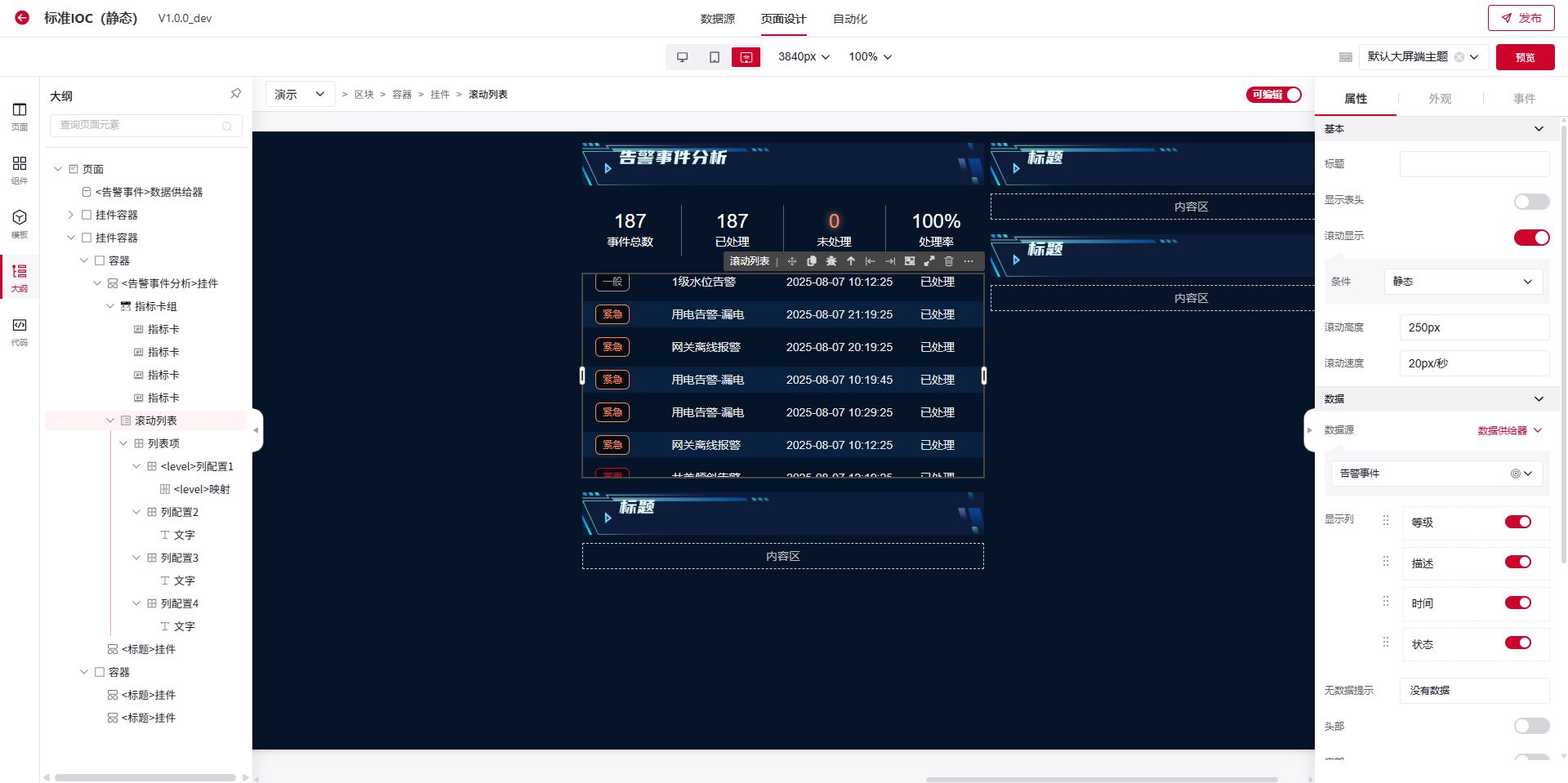Screen dimensions: 1568x783
Task: Open the 组件 components sidebar panel
Action: (x=20, y=169)
